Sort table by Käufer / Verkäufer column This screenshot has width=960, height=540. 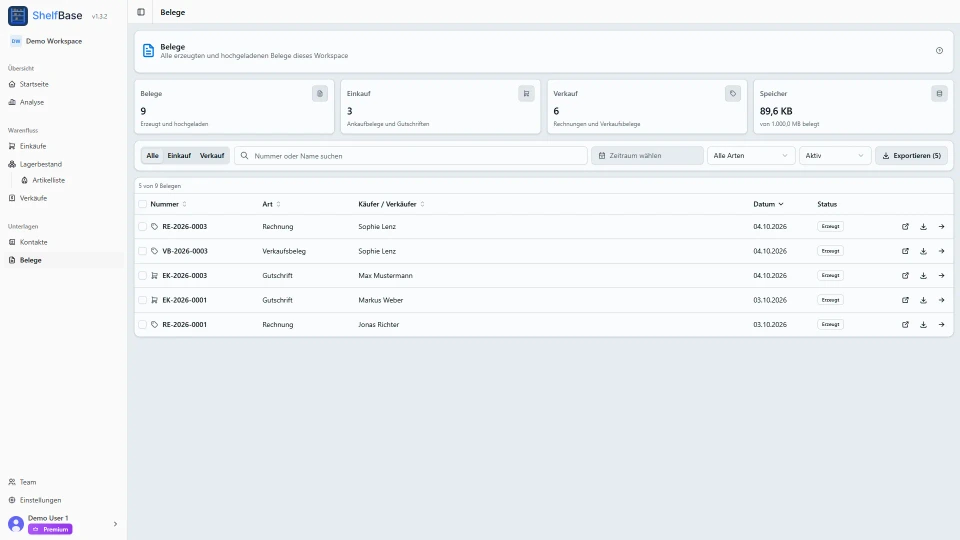391,204
